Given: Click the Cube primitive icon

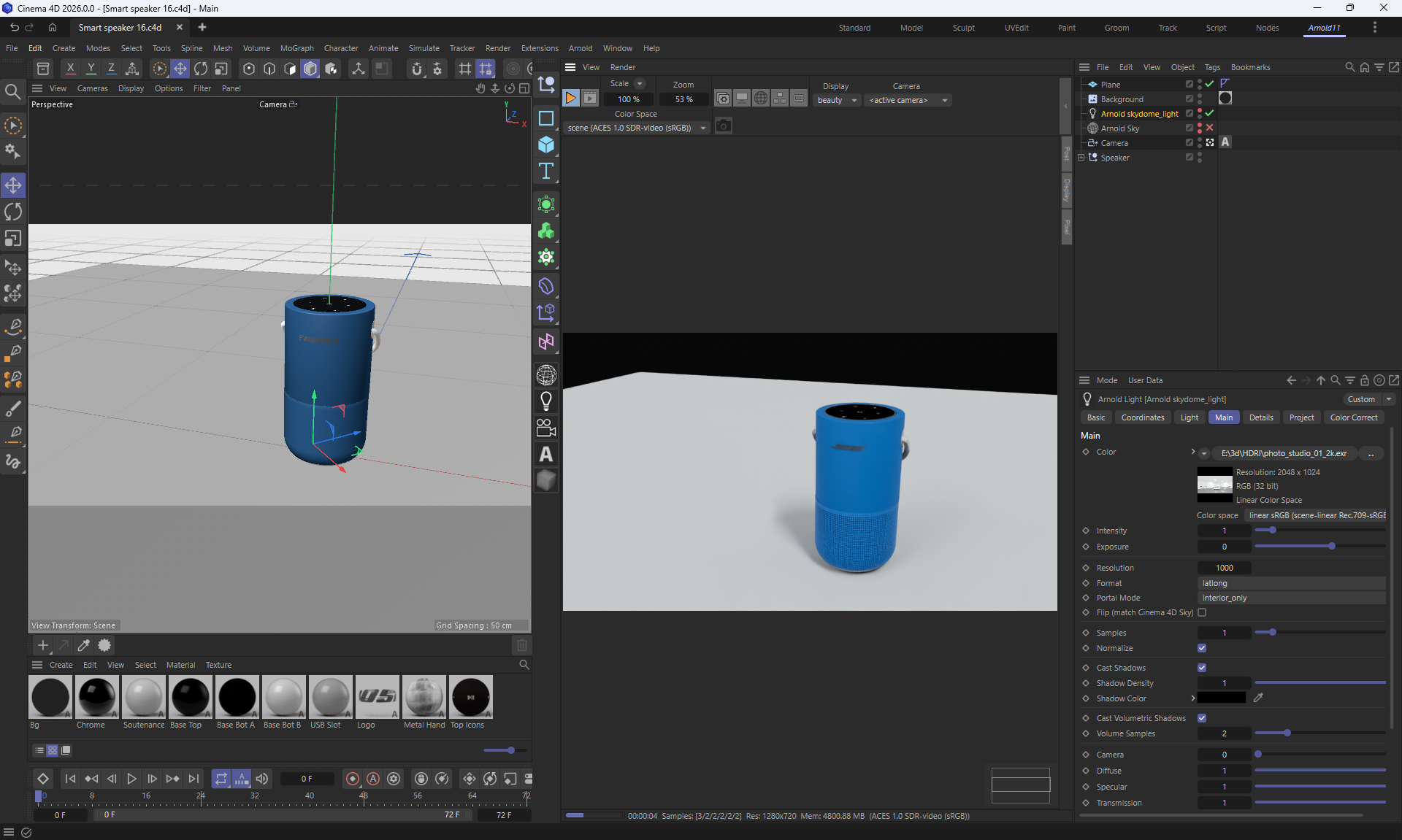Looking at the screenshot, I should click(x=546, y=145).
